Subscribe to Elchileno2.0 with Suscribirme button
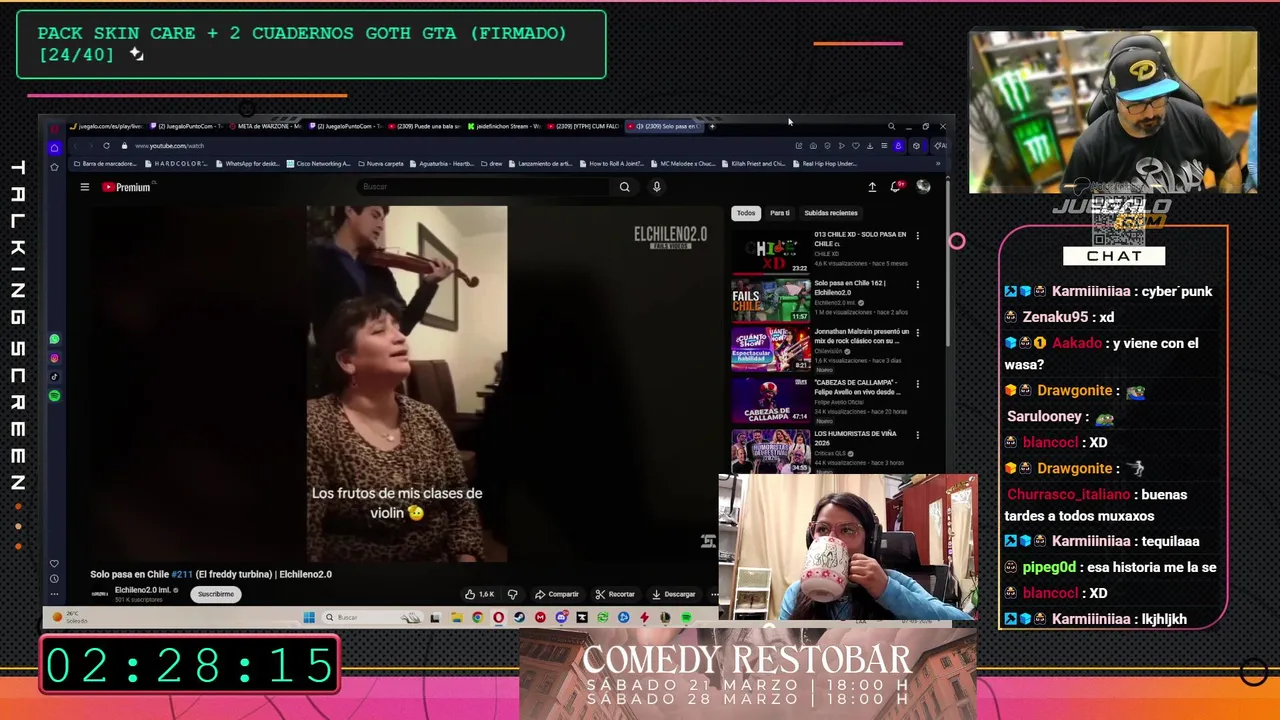This screenshot has height=720, width=1280. [216, 594]
